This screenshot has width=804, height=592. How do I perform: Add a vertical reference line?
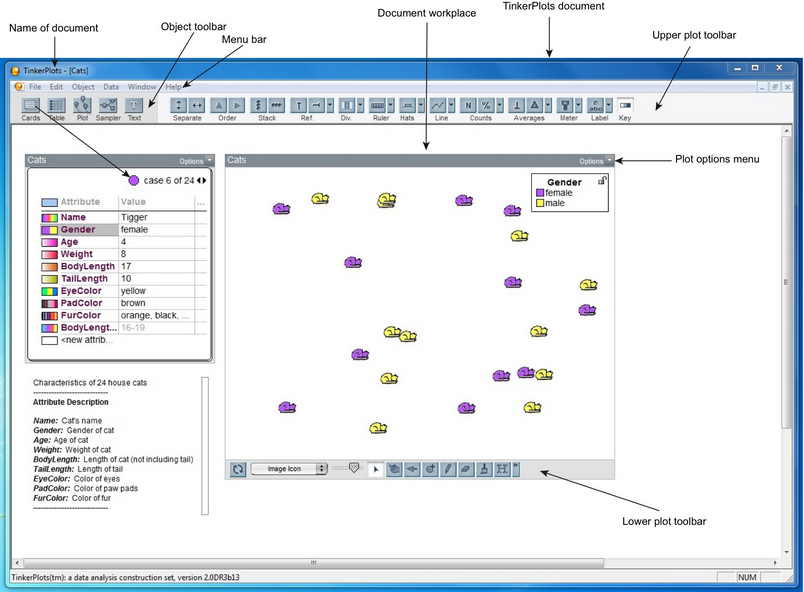[x=298, y=106]
